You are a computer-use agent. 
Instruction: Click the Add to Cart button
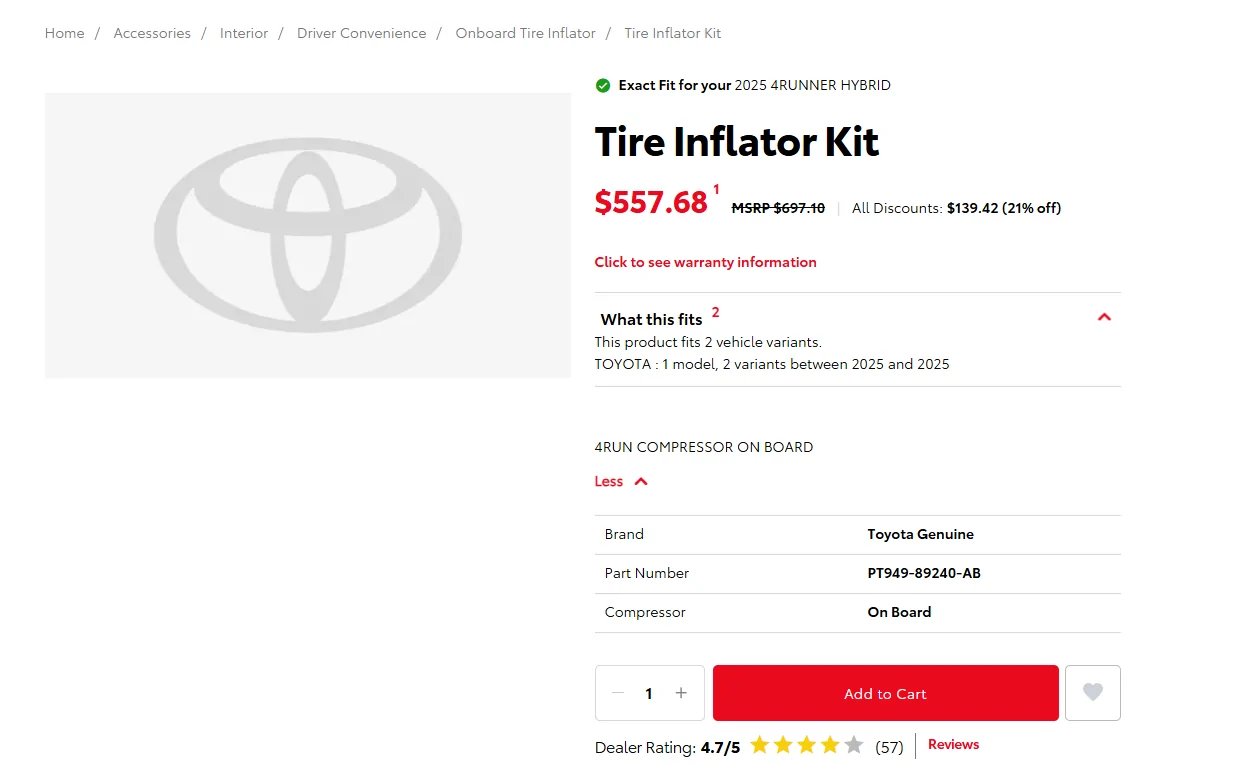884,692
